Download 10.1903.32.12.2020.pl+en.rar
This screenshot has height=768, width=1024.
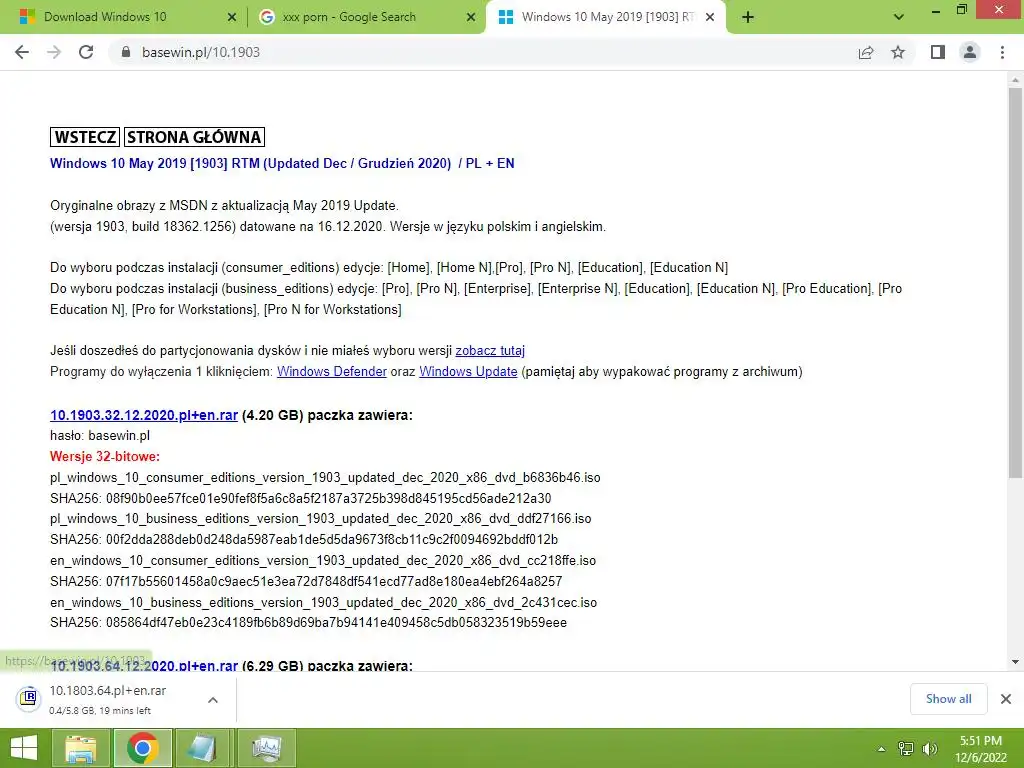144,415
